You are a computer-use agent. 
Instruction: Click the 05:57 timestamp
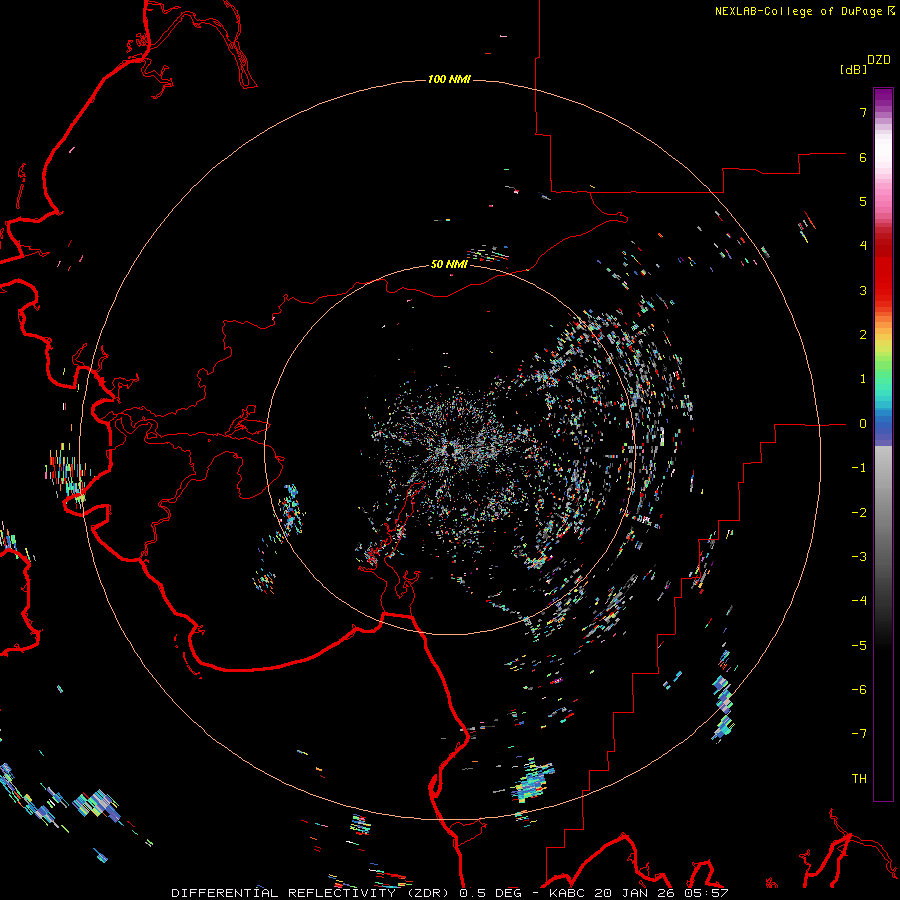[706, 893]
